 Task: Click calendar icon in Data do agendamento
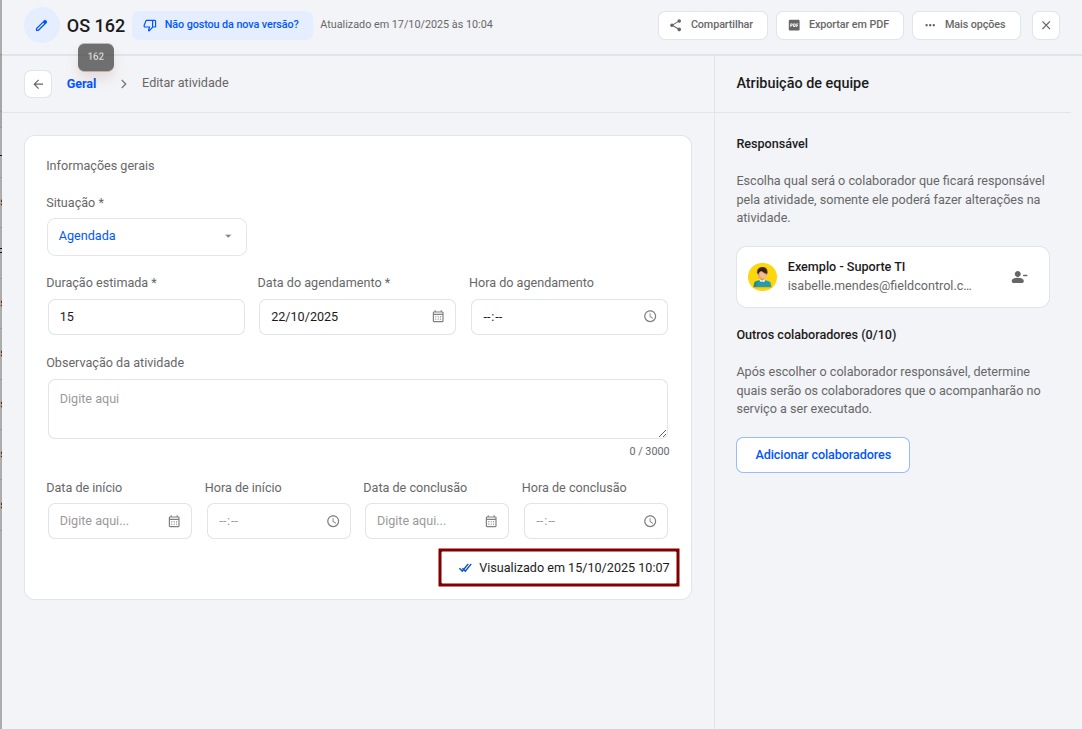(x=438, y=317)
